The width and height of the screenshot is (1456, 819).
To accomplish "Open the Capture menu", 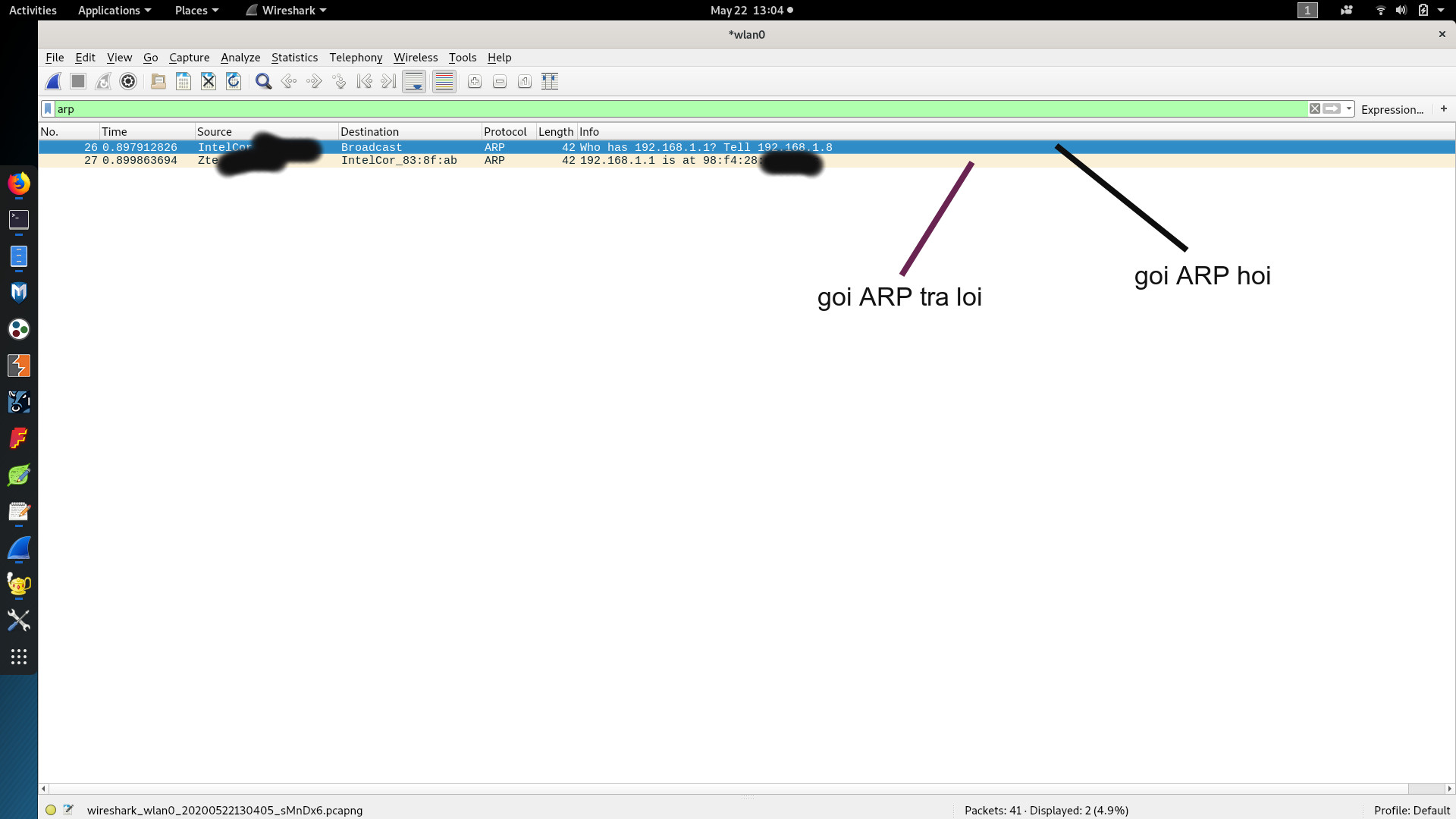I will coord(189,58).
